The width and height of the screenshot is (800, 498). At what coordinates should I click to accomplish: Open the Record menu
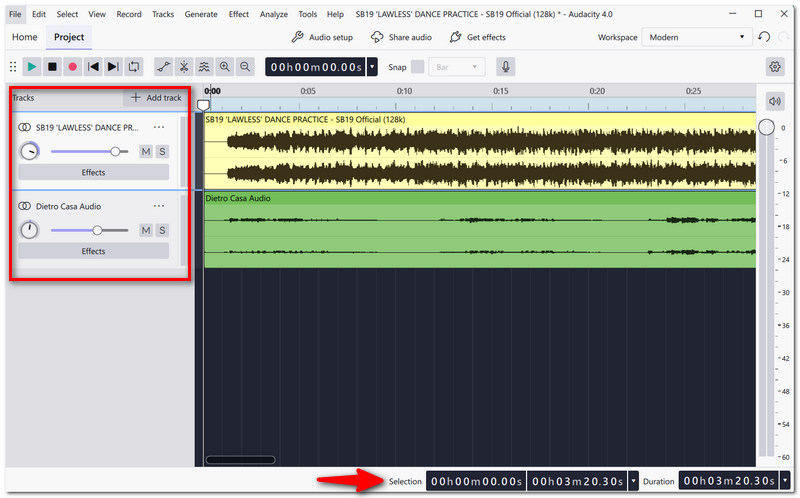point(129,14)
